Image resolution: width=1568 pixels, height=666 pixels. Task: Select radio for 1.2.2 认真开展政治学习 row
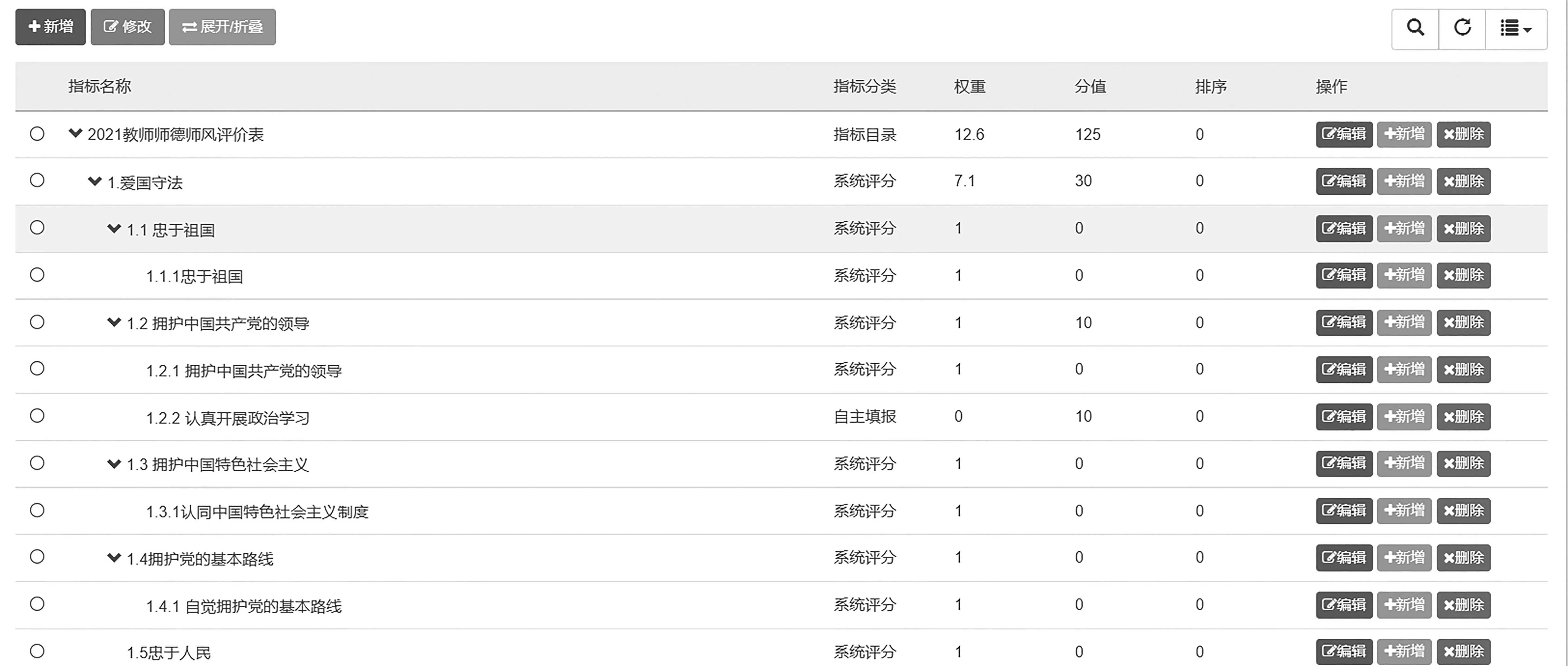[x=37, y=416]
